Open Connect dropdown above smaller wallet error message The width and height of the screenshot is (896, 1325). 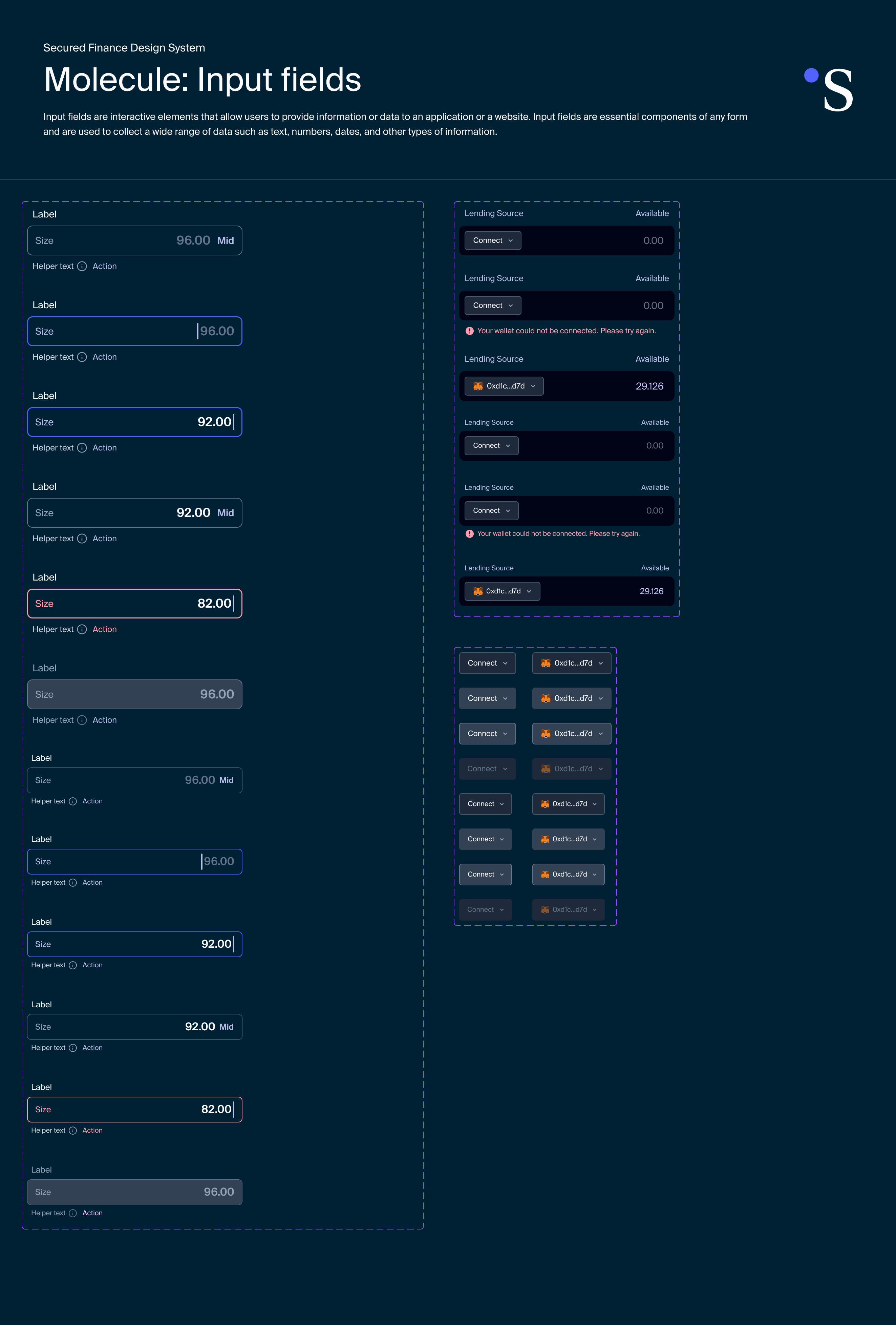(491, 511)
